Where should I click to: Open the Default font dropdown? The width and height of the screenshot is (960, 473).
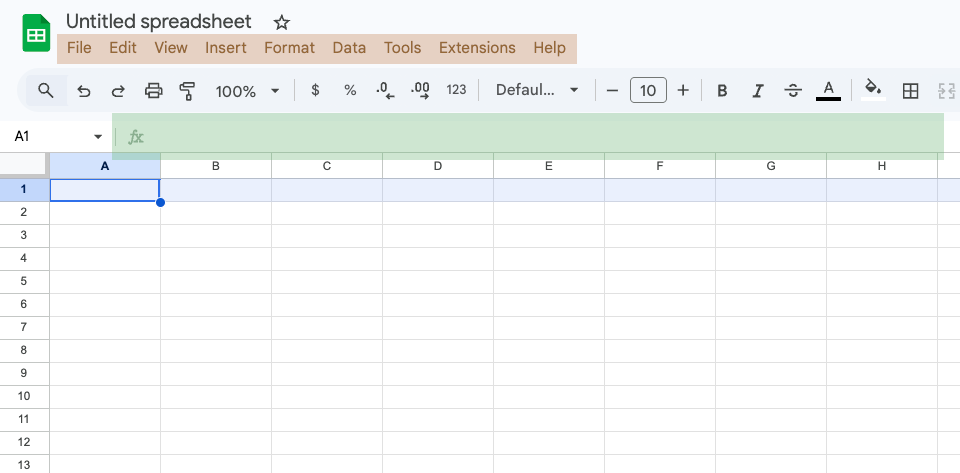(537, 91)
